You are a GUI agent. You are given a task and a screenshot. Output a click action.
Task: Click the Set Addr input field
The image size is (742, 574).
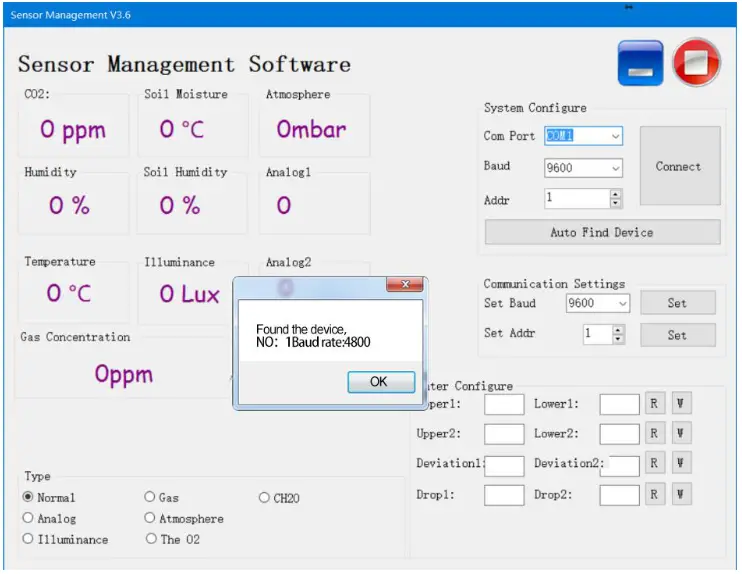(x=598, y=335)
